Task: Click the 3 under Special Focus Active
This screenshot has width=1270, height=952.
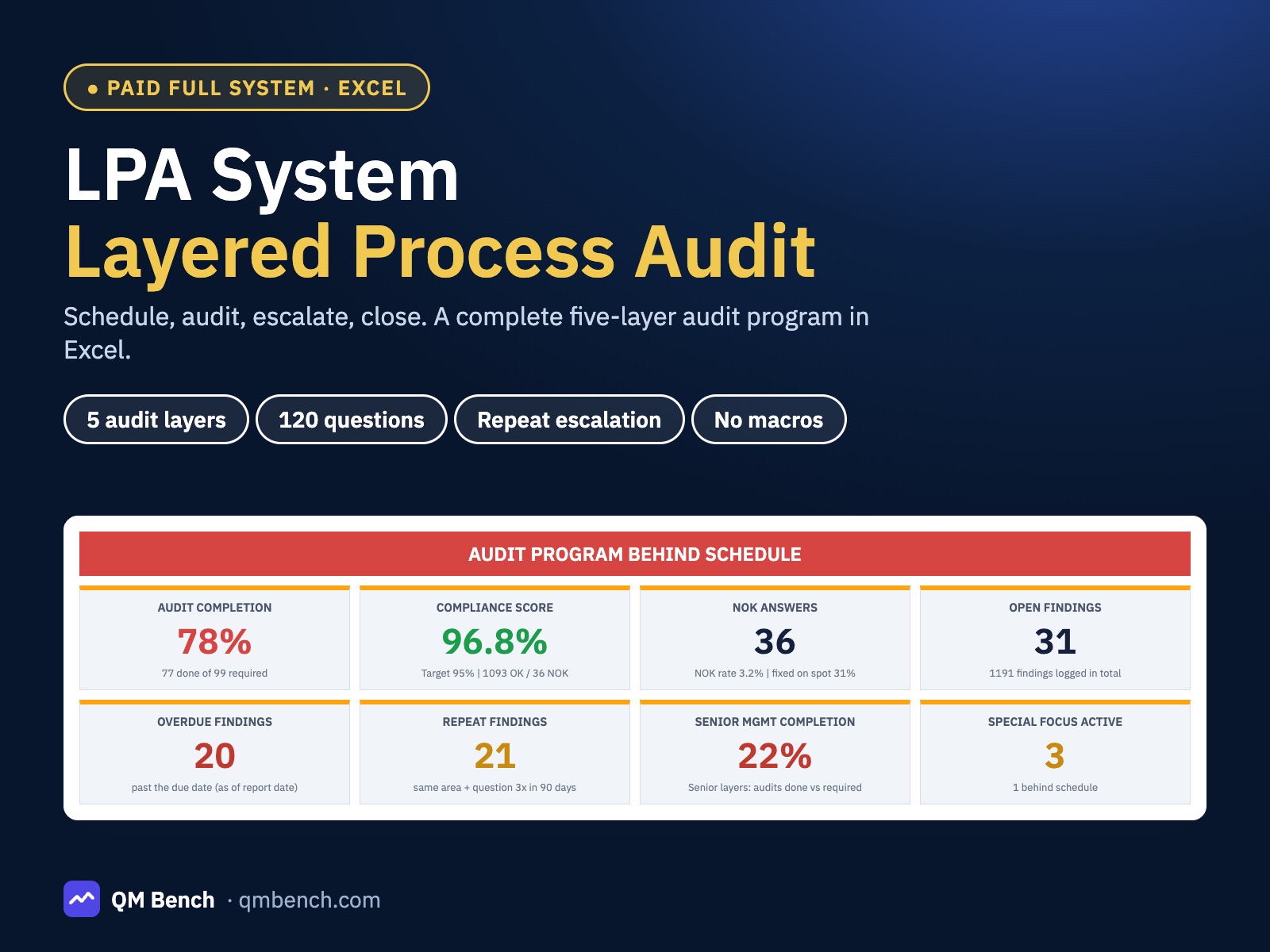Action: point(1055,756)
